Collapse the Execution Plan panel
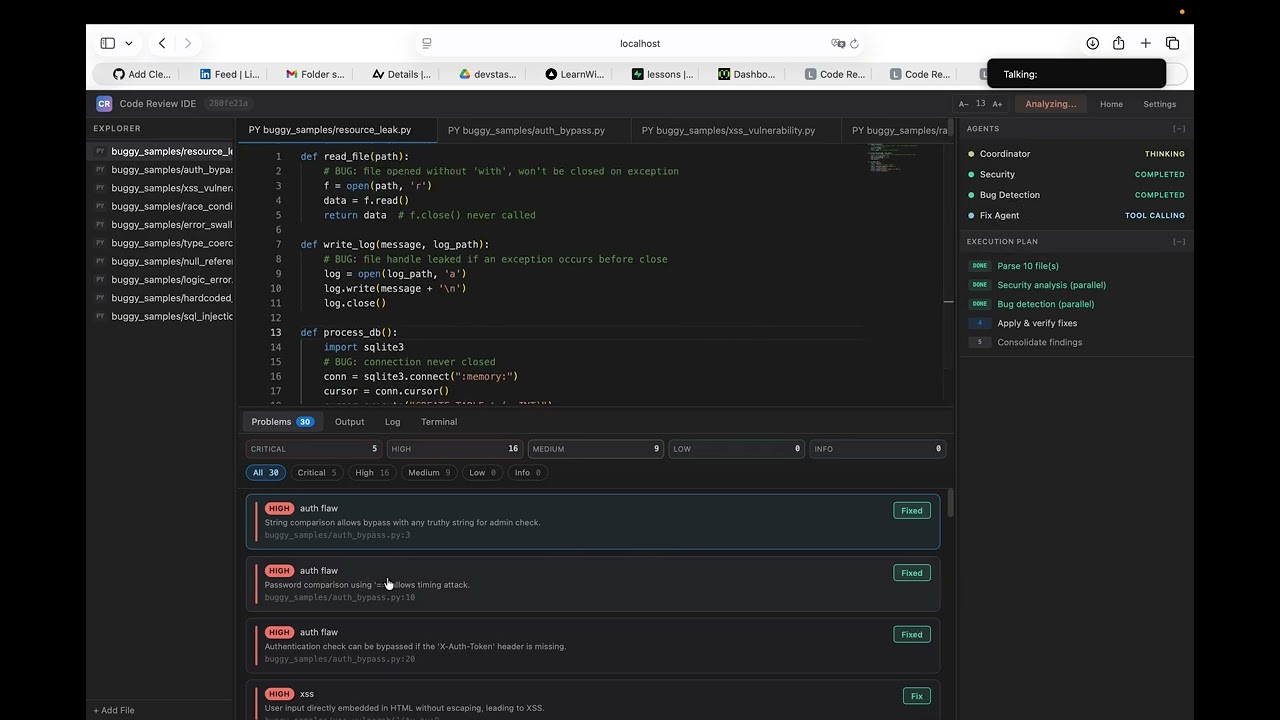Screen dimensions: 1280x720 [1179, 242]
